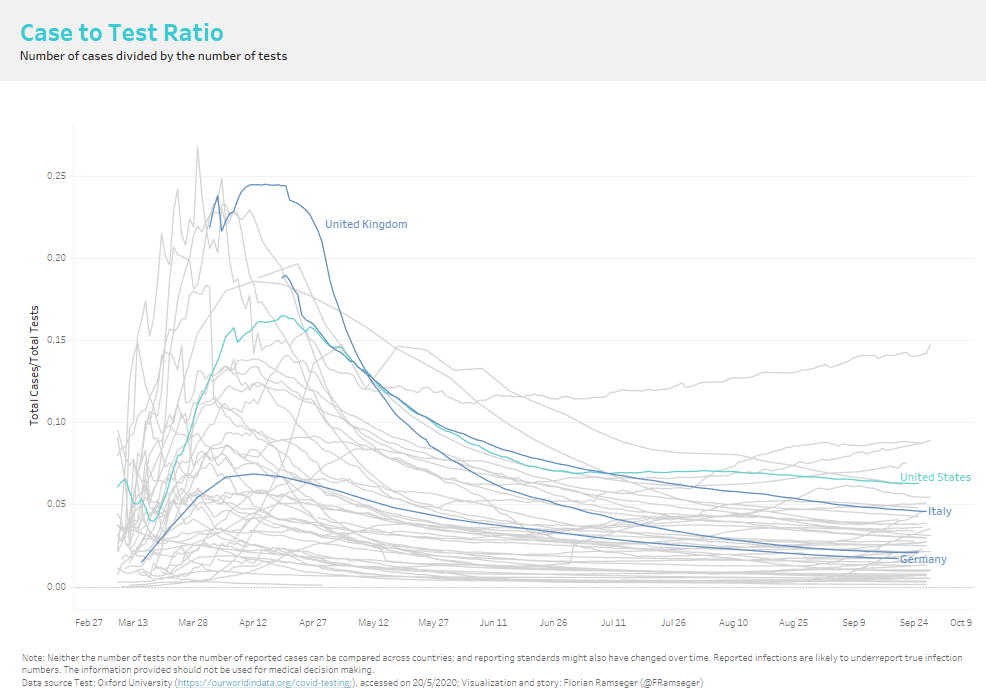Click the Feb 27 x-axis tick label
The height and width of the screenshot is (695, 986).
(88, 622)
